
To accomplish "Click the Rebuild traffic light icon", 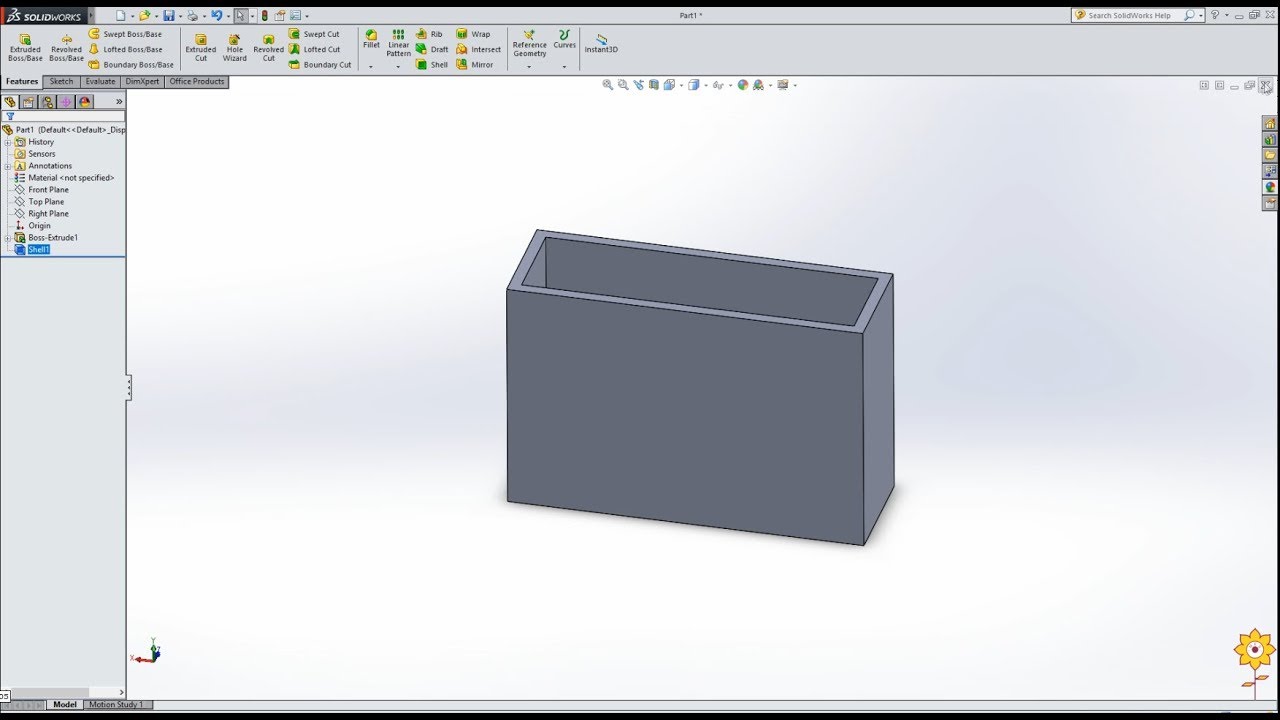I will point(264,16).
